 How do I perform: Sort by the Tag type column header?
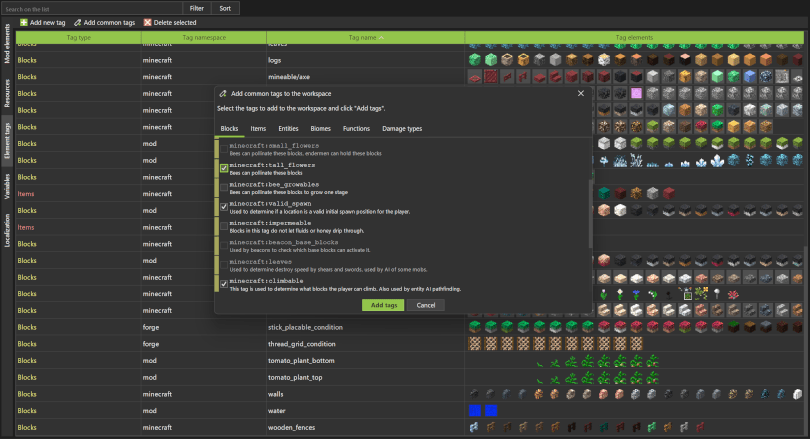point(79,37)
